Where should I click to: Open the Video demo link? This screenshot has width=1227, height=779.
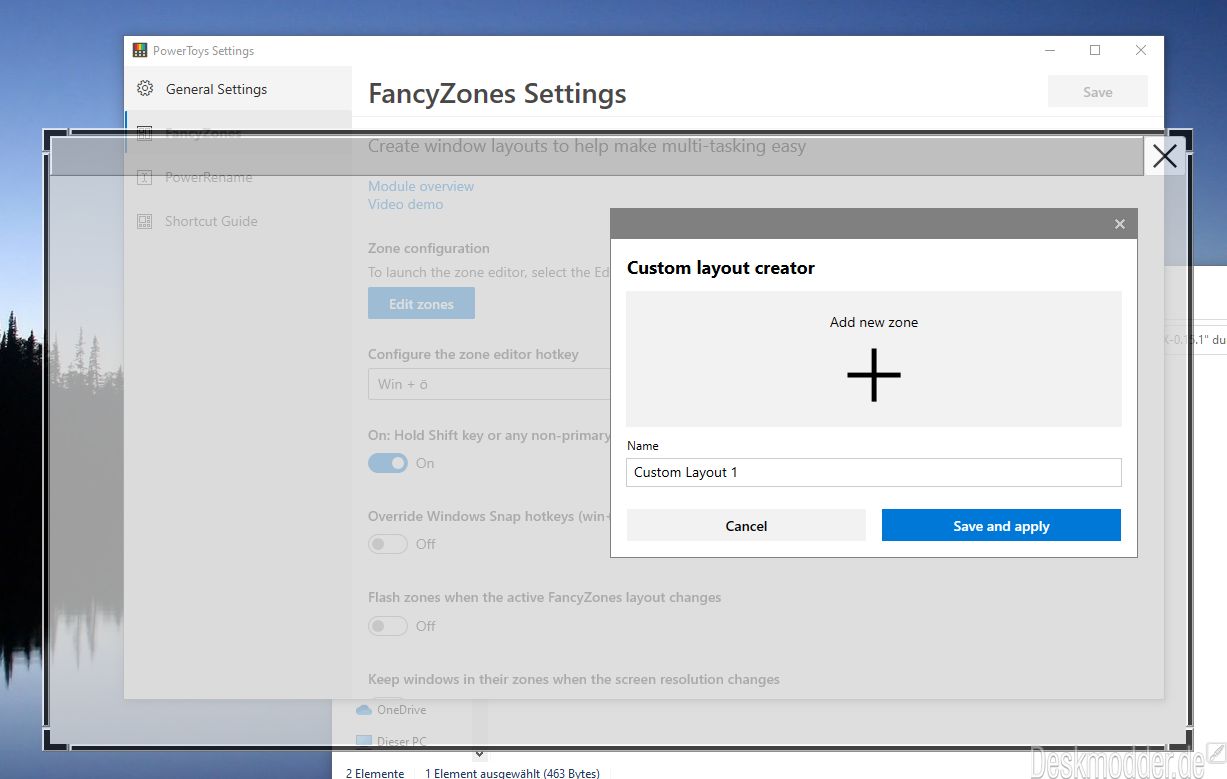(x=405, y=204)
